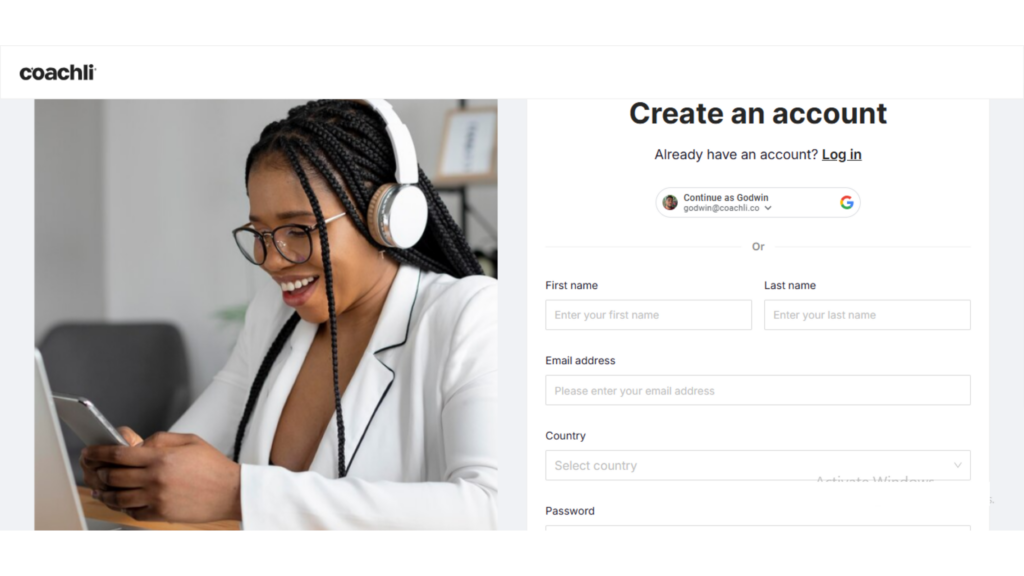Click the Or divider text
This screenshot has height=576, width=1024.
tap(758, 247)
